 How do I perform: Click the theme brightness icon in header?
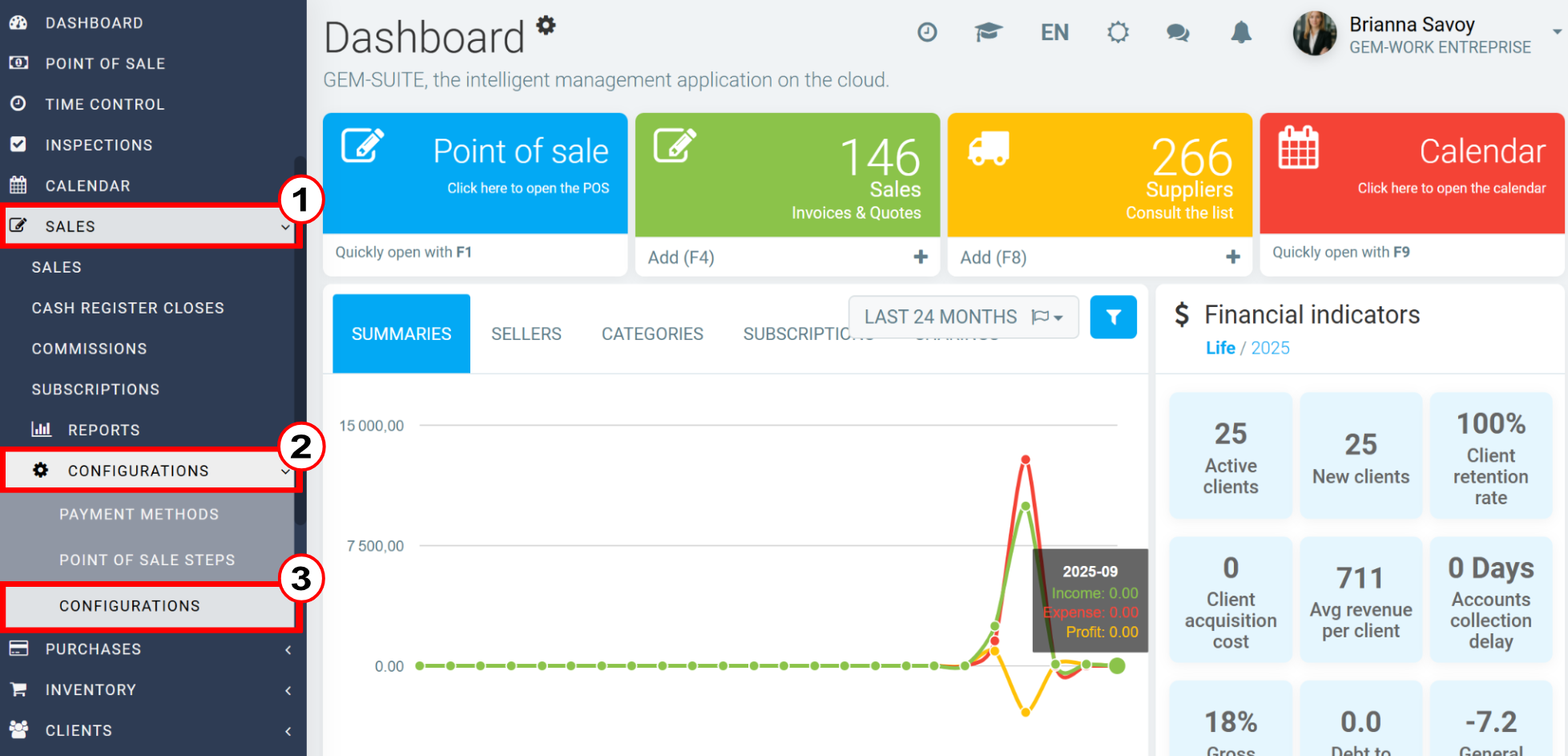1118,32
